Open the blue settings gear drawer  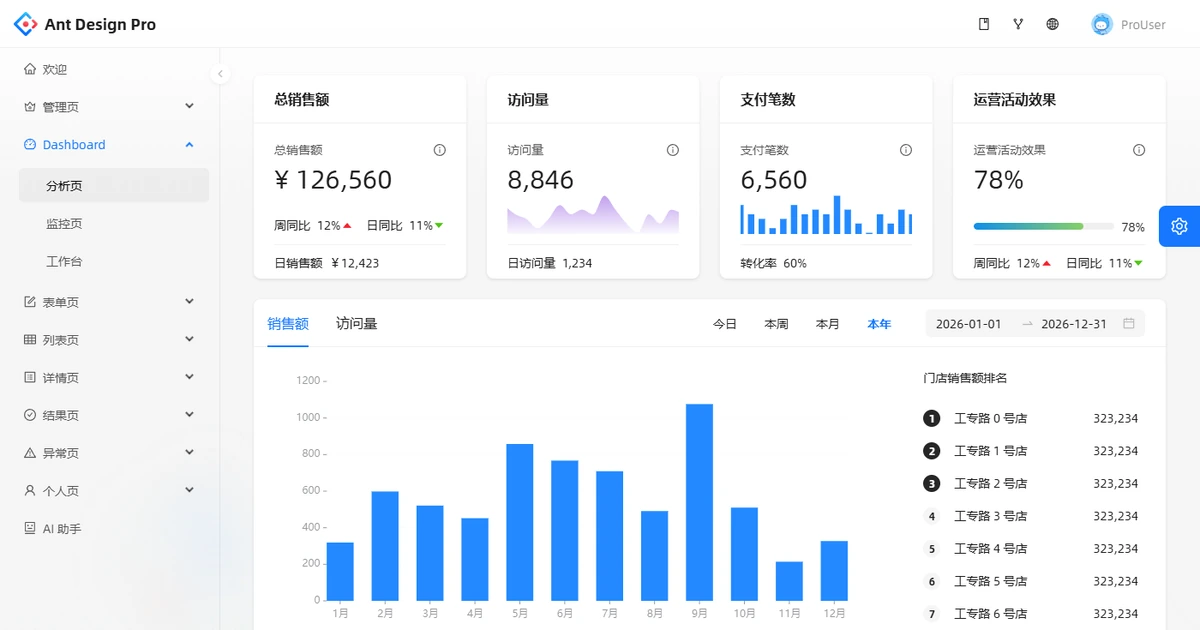[x=1179, y=226]
